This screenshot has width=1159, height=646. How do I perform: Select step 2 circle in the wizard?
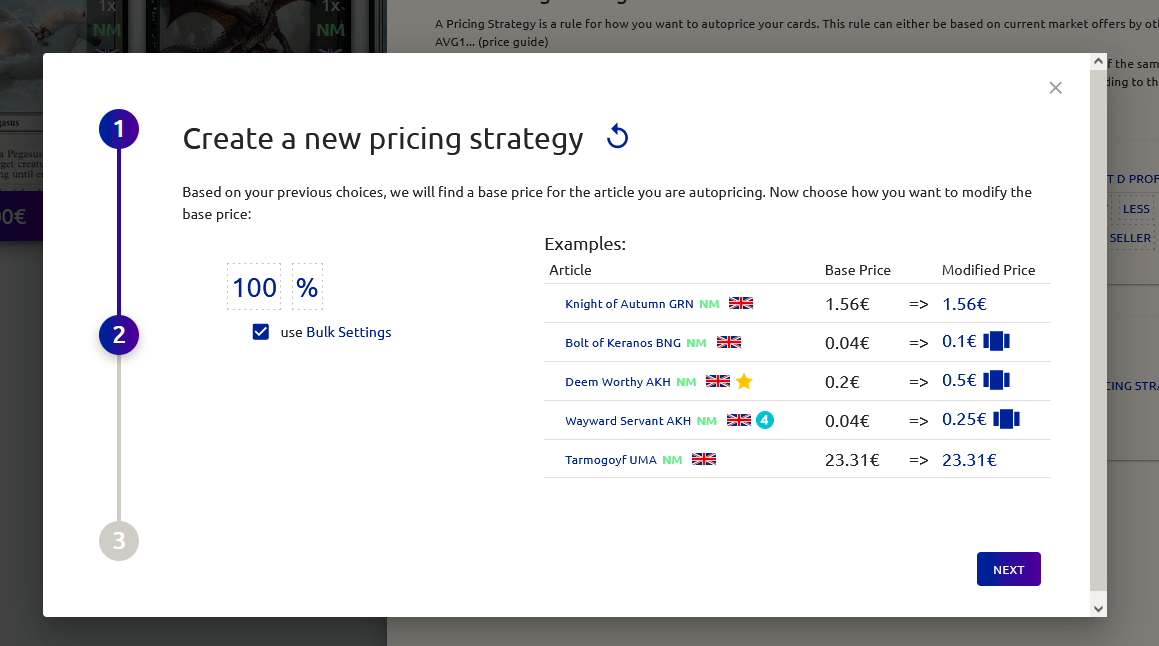(119, 335)
